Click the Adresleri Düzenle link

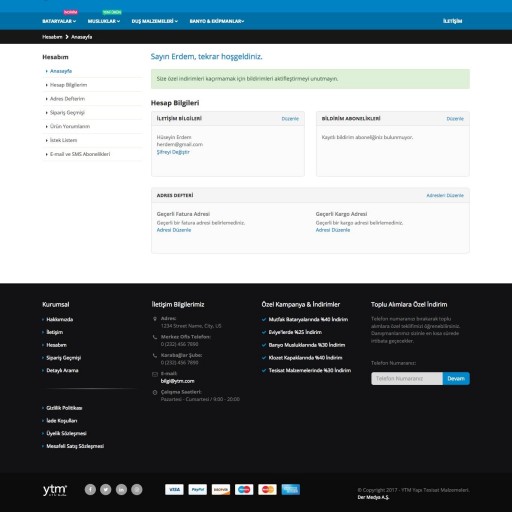[x=445, y=195]
